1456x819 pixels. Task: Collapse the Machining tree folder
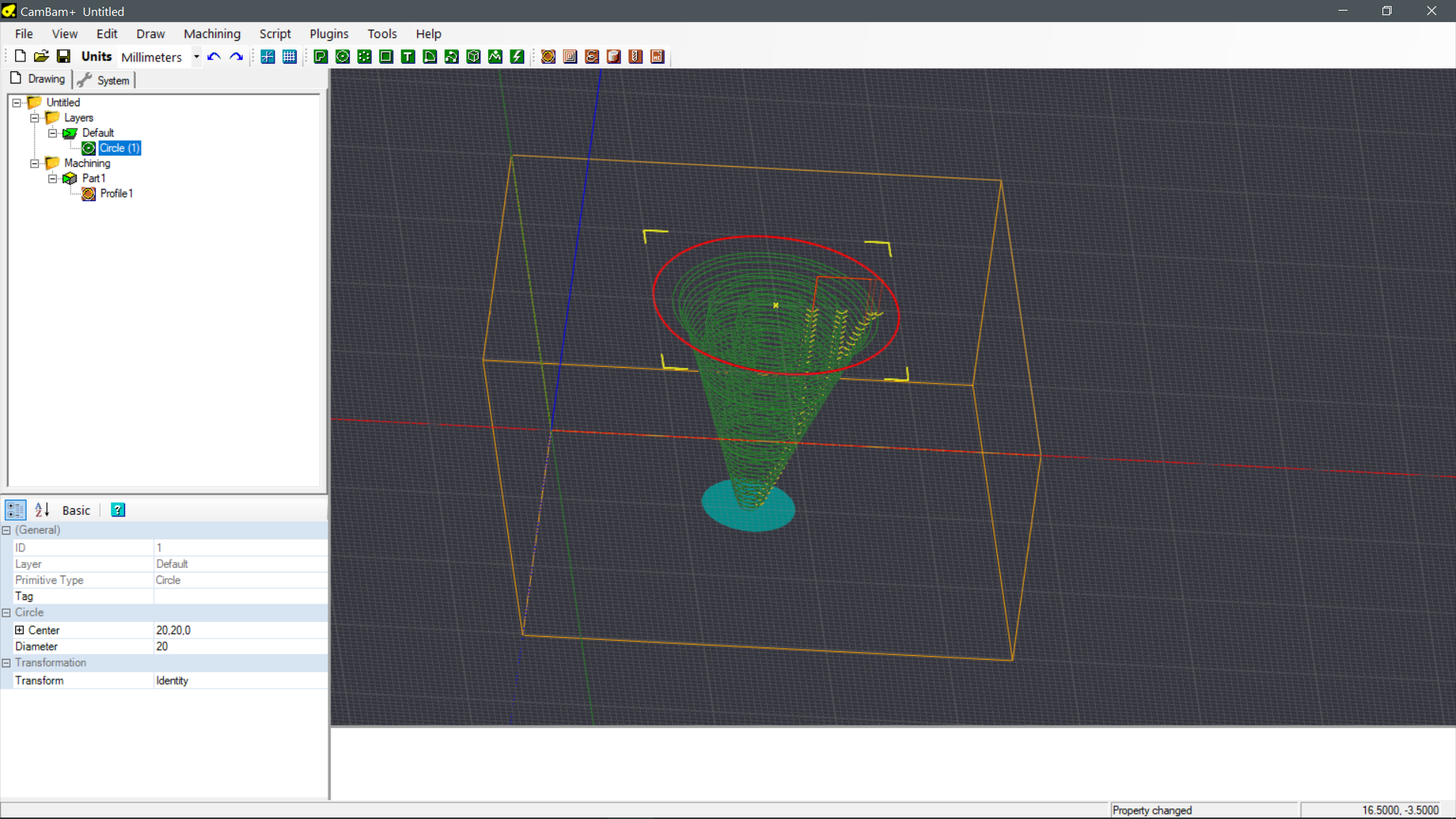coord(34,163)
